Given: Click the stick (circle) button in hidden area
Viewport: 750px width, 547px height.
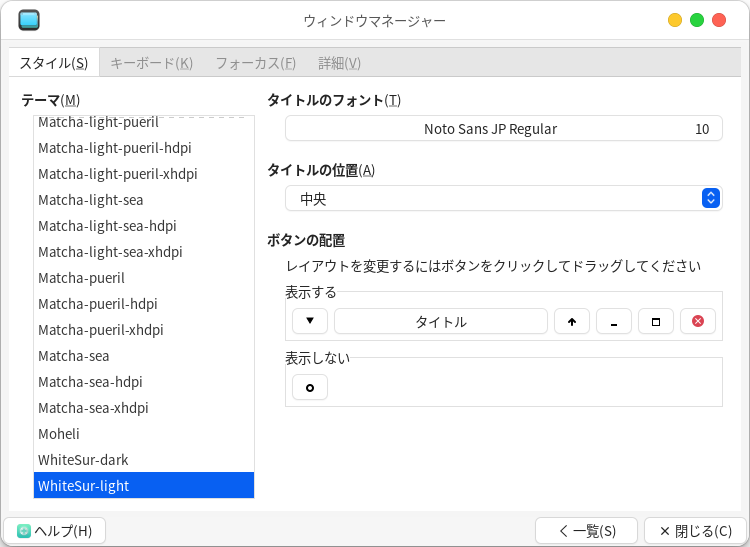Looking at the screenshot, I should [x=310, y=387].
